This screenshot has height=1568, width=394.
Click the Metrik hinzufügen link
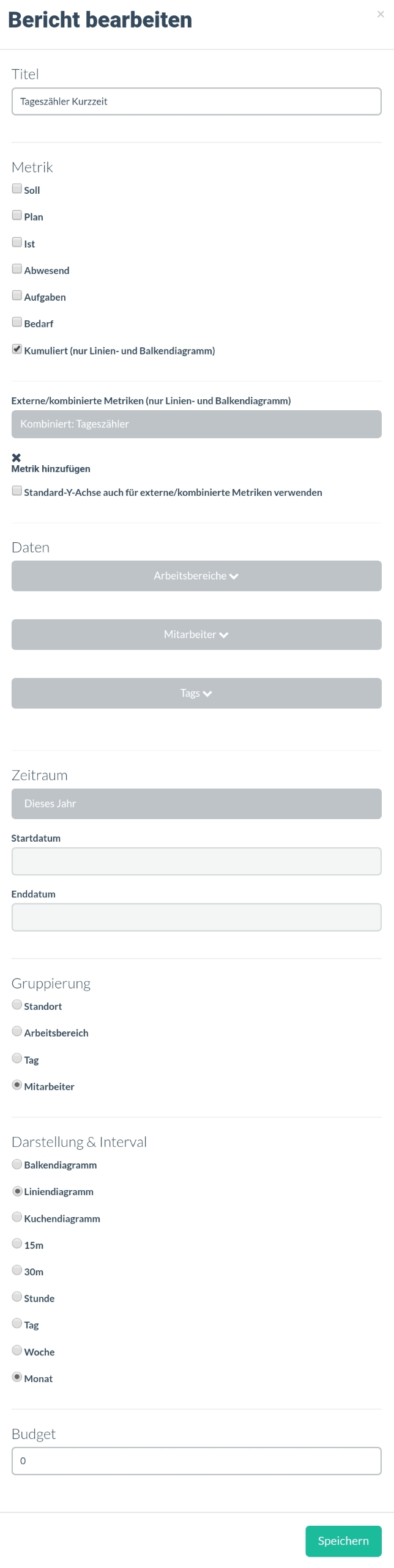[51, 469]
